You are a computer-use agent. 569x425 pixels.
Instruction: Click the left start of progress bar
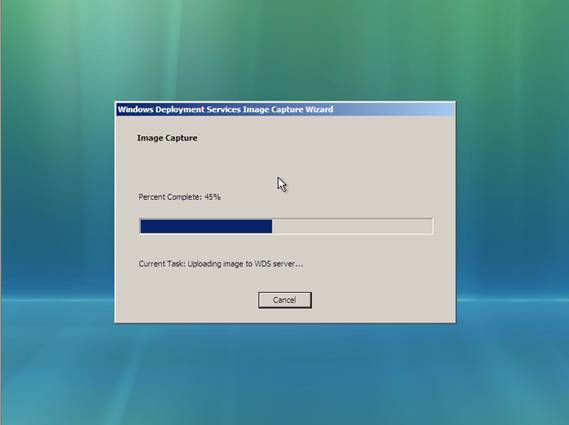[x=142, y=226]
